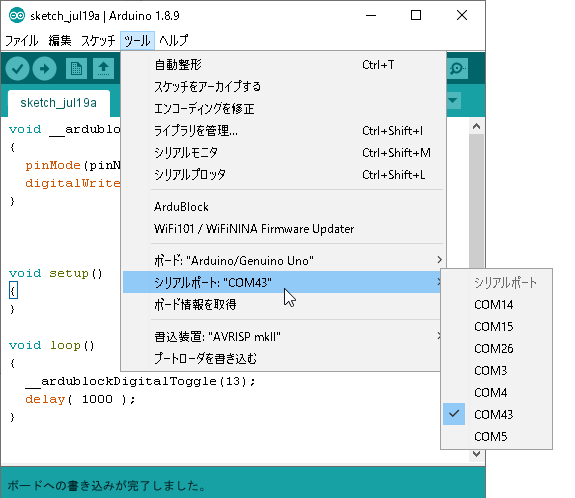This screenshot has height=498, width=575.
Task: Select serial port COM4
Action: click(x=497, y=393)
